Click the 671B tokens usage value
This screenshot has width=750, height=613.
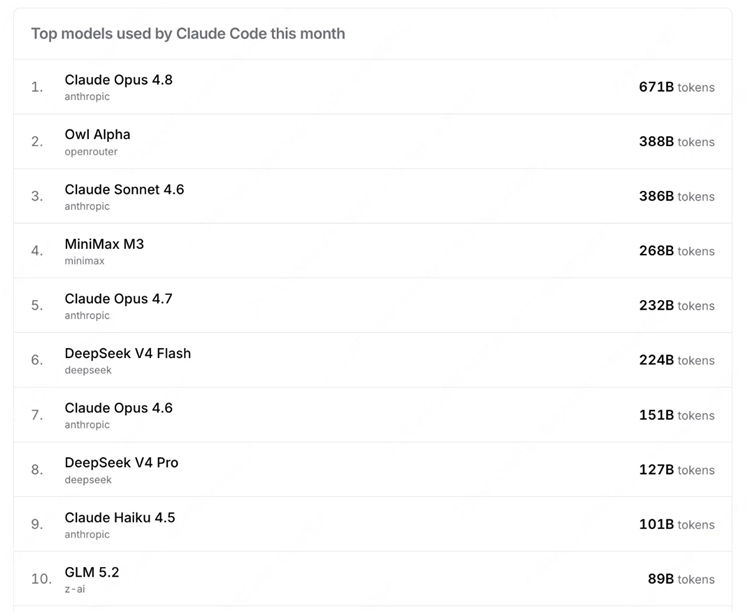pos(677,87)
